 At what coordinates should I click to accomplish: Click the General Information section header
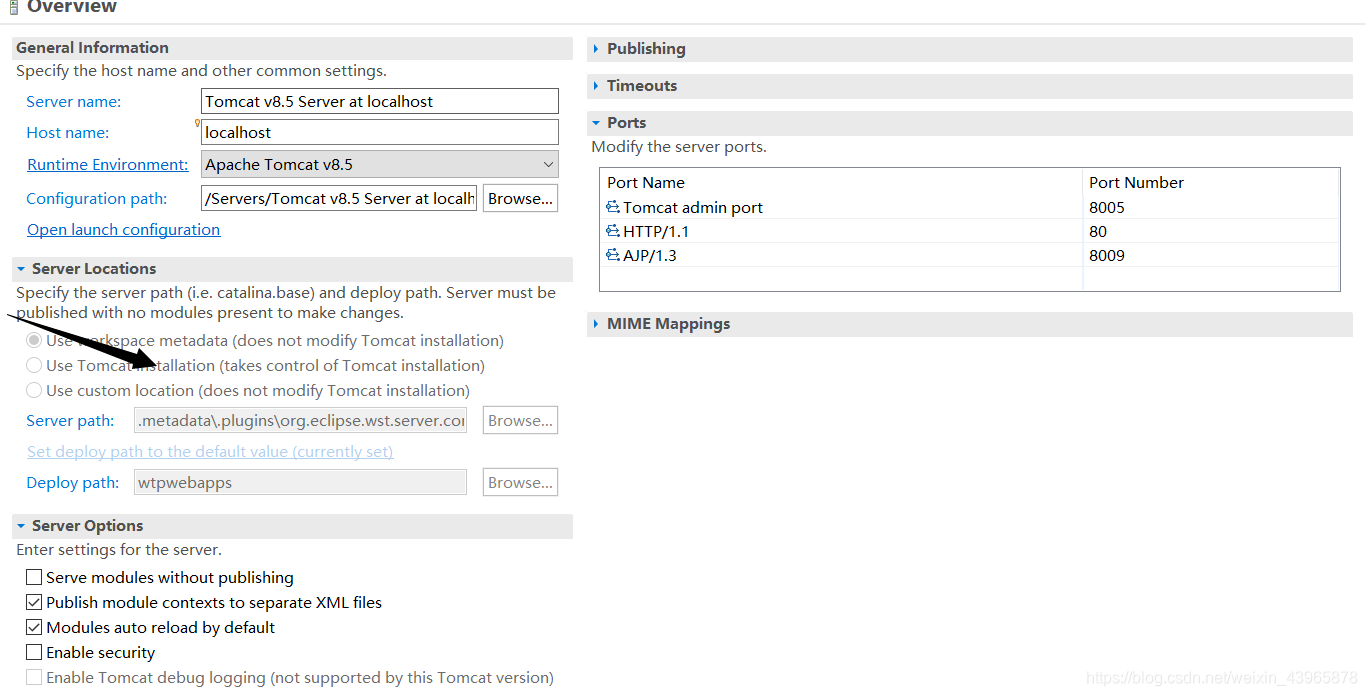(292, 47)
